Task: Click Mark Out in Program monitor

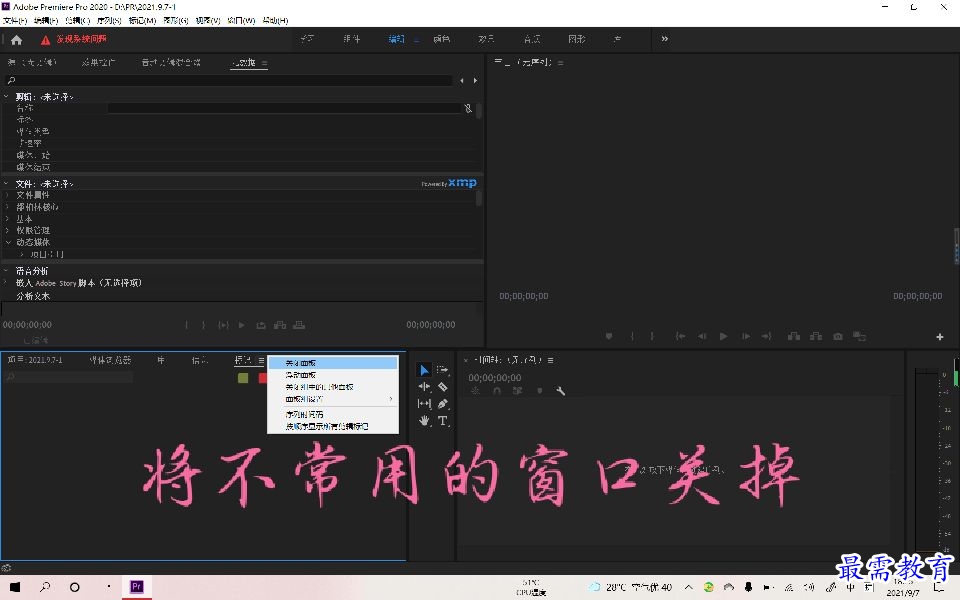Action: [652, 336]
